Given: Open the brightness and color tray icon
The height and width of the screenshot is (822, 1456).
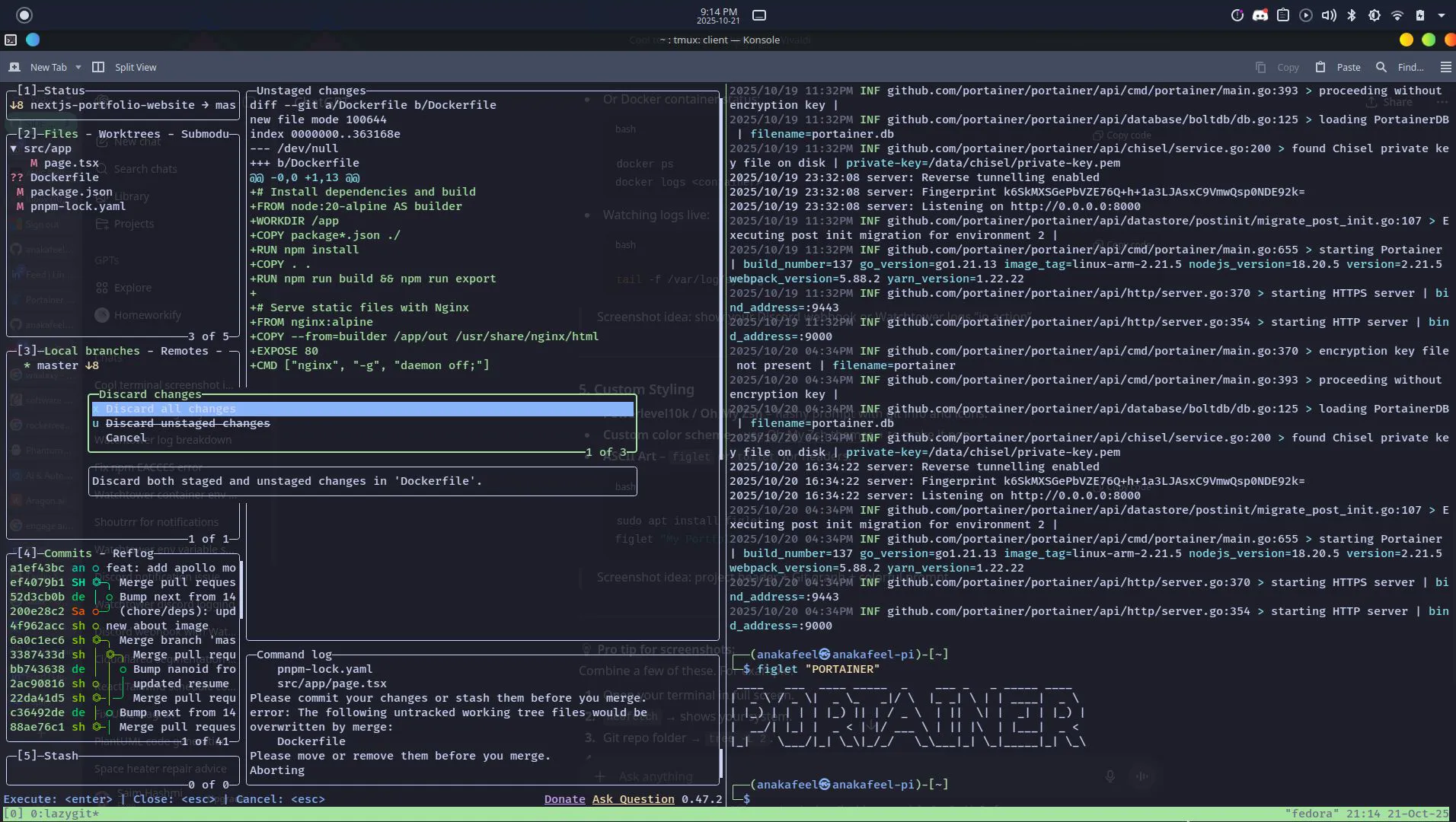Looking at the screenshot, I should [x=1375, y=15].
